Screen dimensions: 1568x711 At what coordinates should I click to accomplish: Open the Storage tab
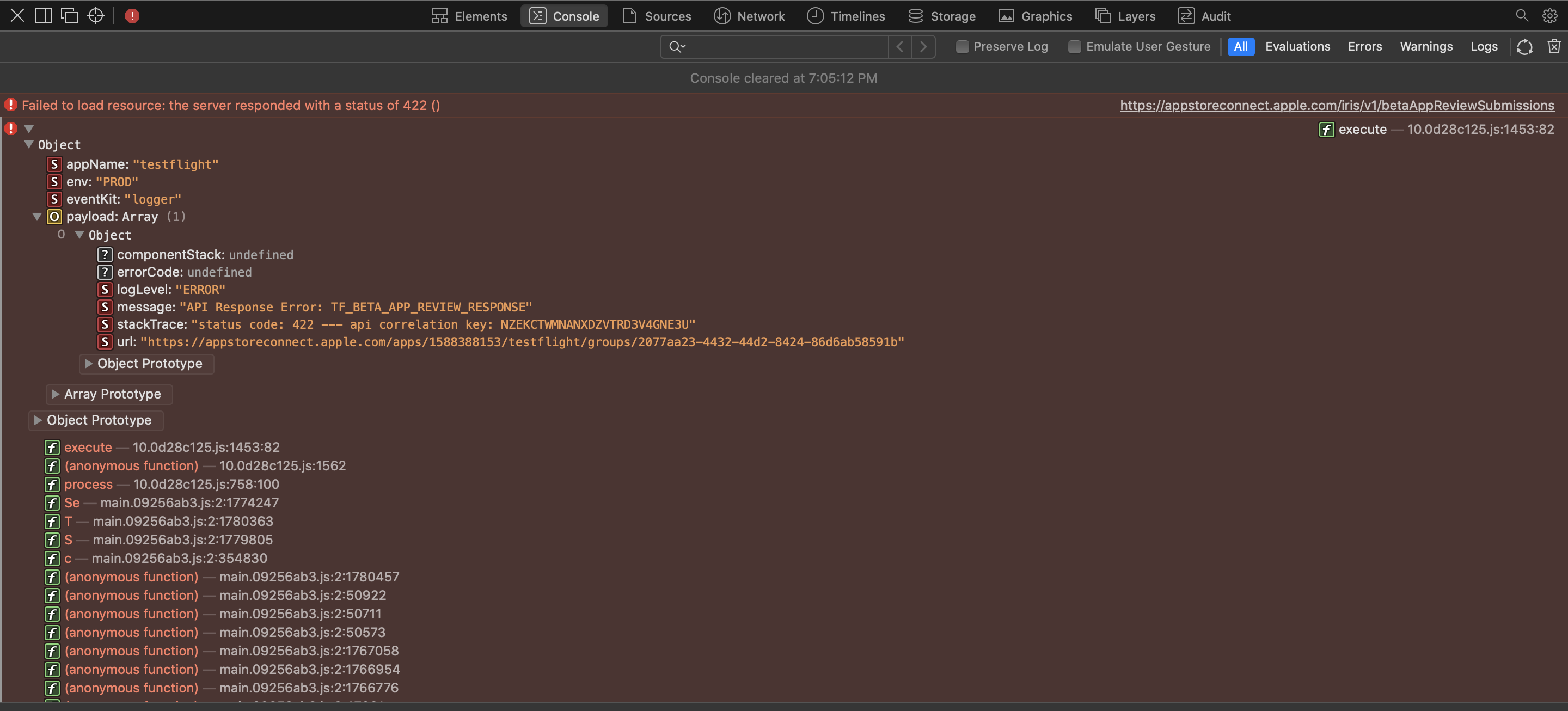point(942,16)
